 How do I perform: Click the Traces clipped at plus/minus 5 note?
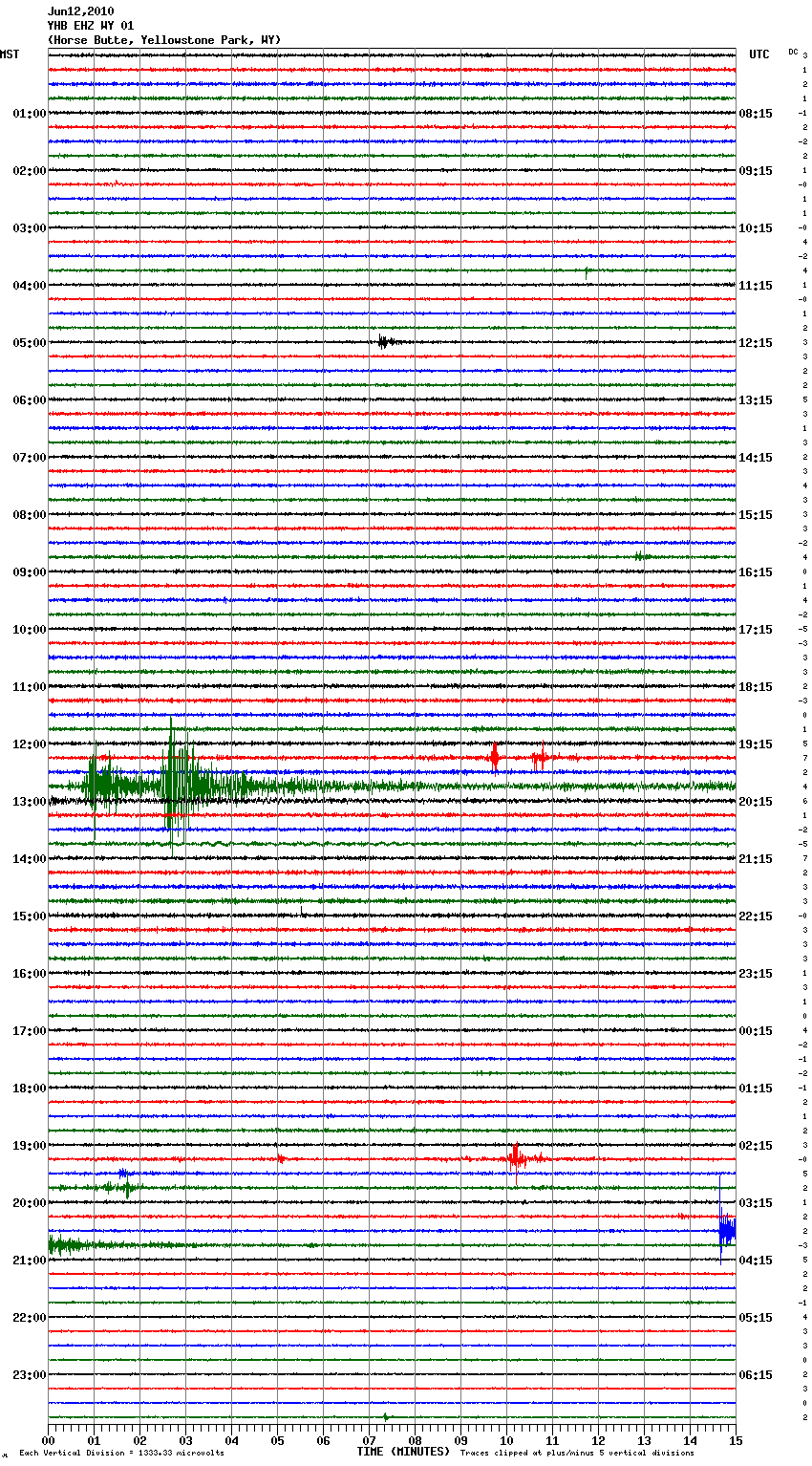tap(577, 1454)
